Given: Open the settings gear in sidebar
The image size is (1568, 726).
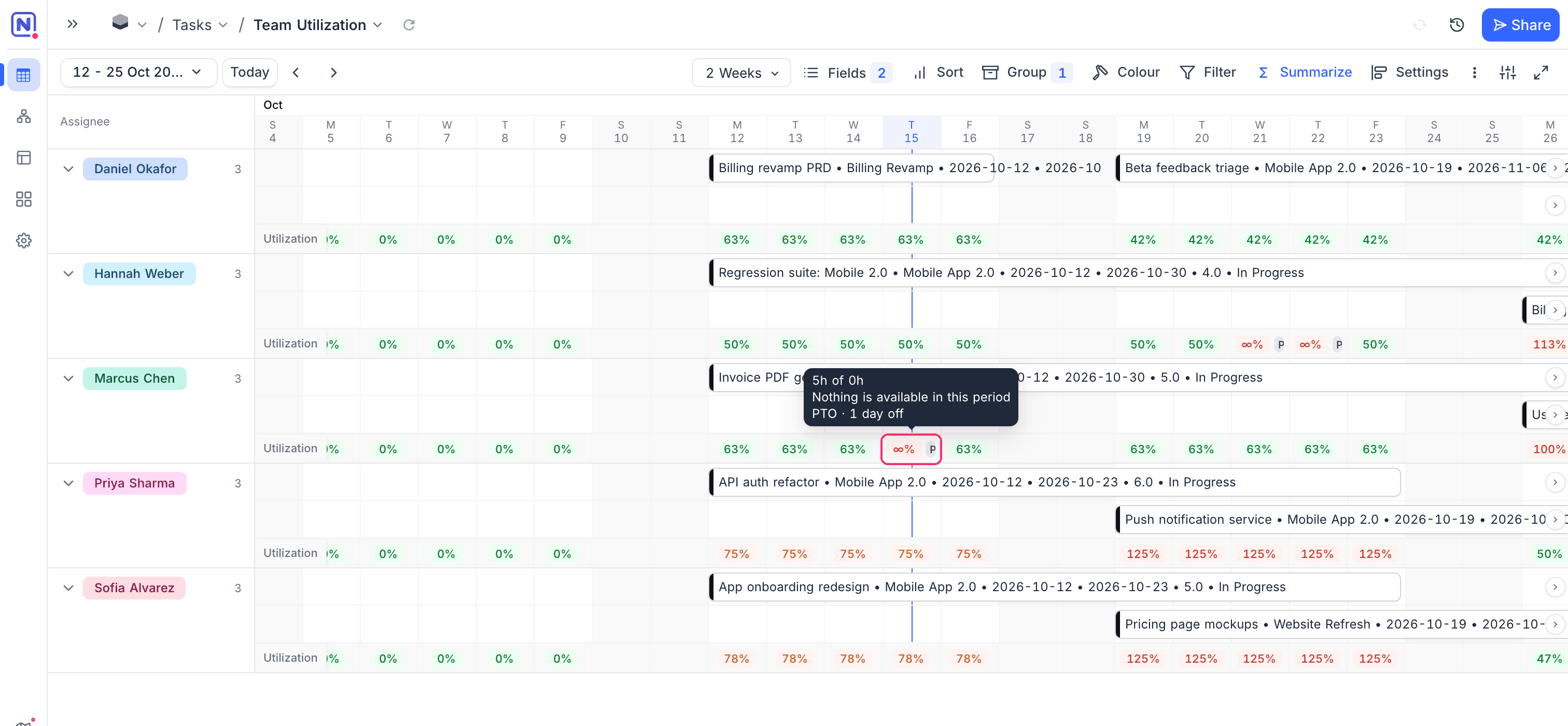Looking at the screenshot, I should [x=24, y=241].
